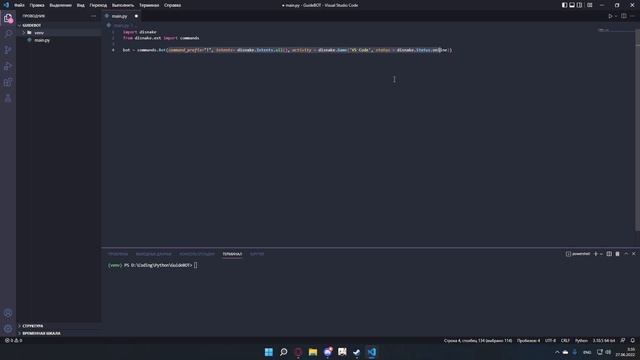Expand the ВРЕМЕННАЯ ШКАЛА timeline section
The image size is (640, 360).
pyautogui.click(x=58, y=333)
